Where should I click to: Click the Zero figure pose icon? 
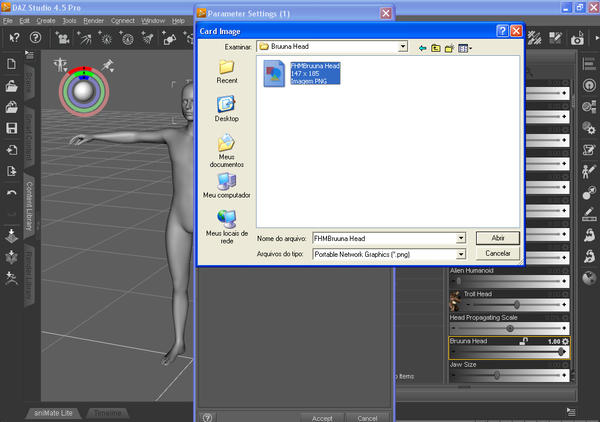tap(11, 278)
